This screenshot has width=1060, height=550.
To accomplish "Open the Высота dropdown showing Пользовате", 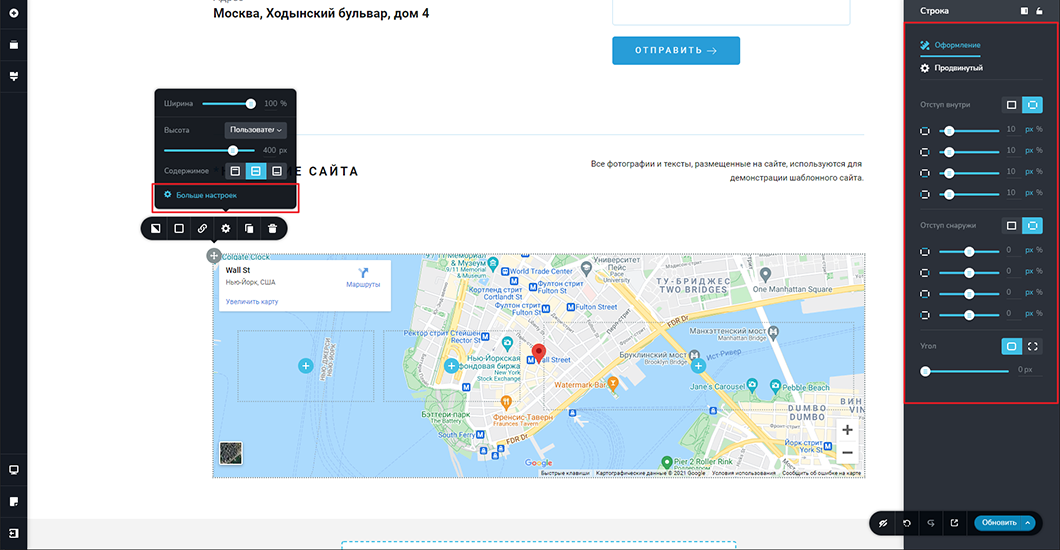I will click(256, 130).
